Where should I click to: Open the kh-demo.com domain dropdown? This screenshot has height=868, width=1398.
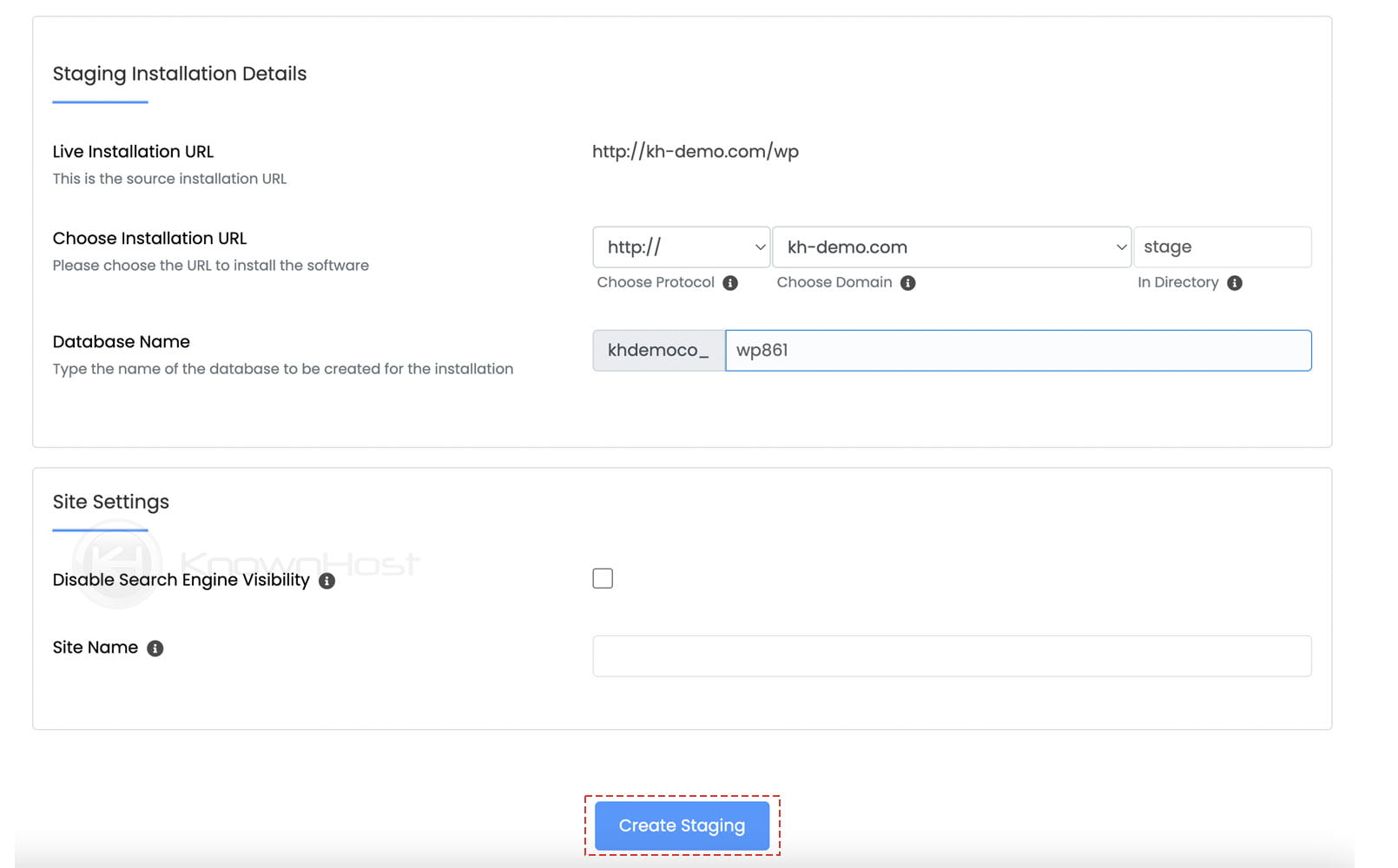[952, 247]
